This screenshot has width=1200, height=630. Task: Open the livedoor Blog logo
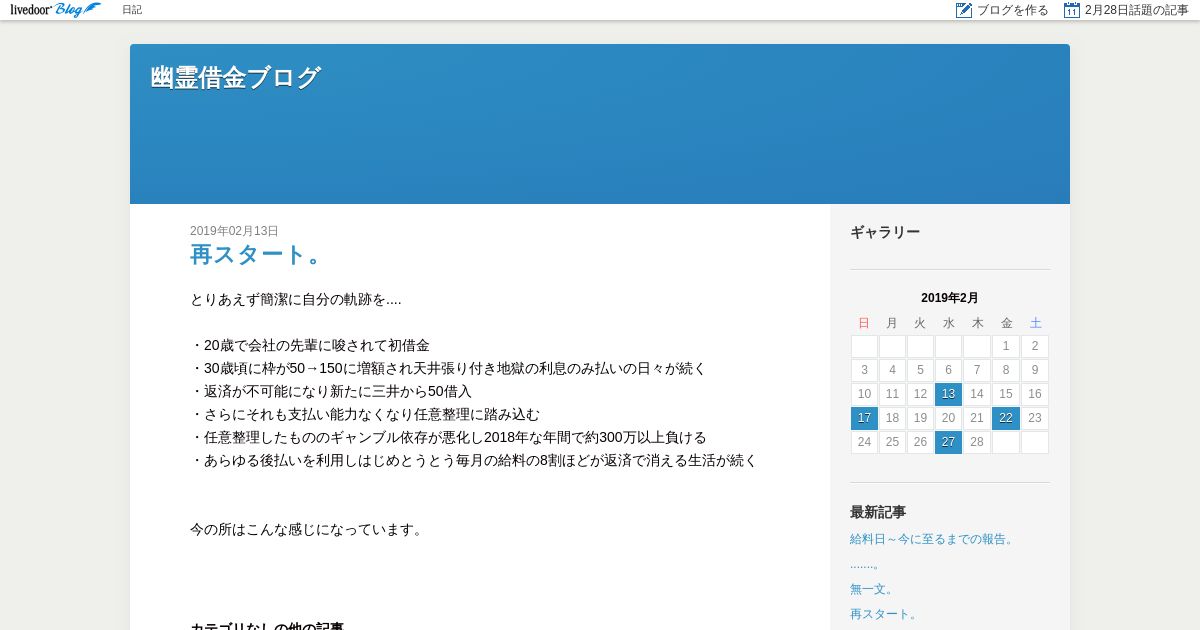pyautogui.click(x=55, y=10)
